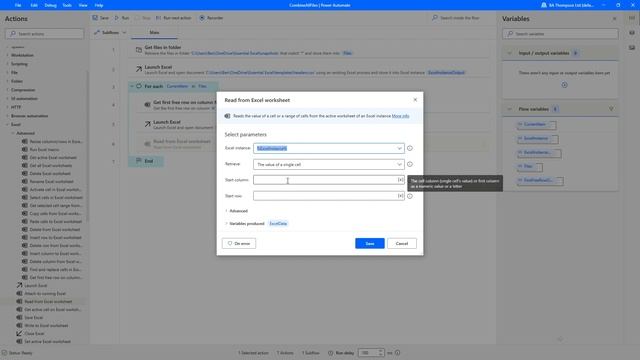The height and width of the screenshot is (360, 640).
Task: Collapse the Advanced Excel subgroup
Action: [x=13, y=133]
